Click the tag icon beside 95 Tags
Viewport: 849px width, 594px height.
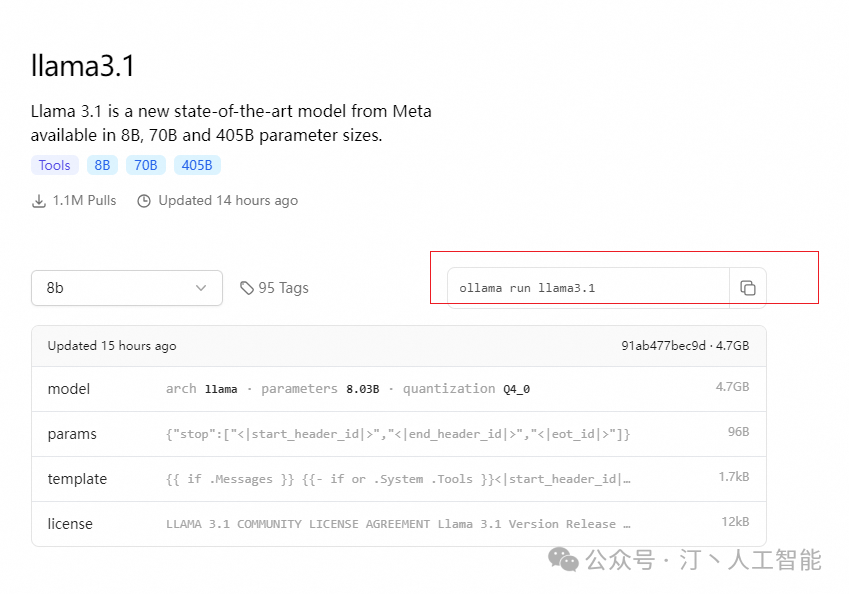tap(247, 288)
